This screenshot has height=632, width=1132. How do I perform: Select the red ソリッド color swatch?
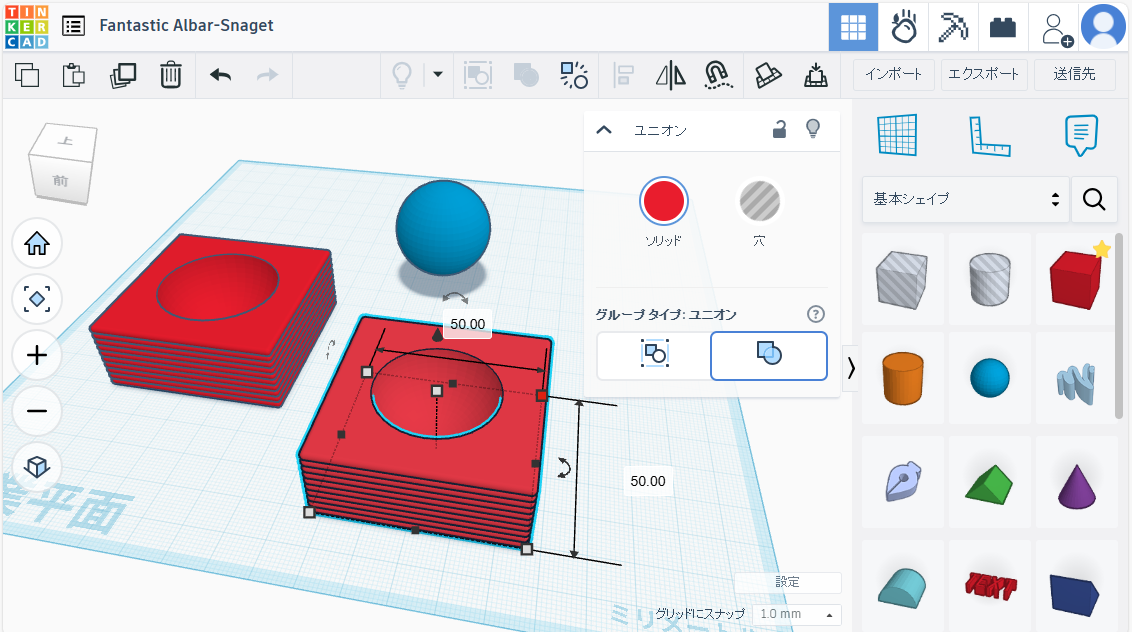[x=663, y=202]
